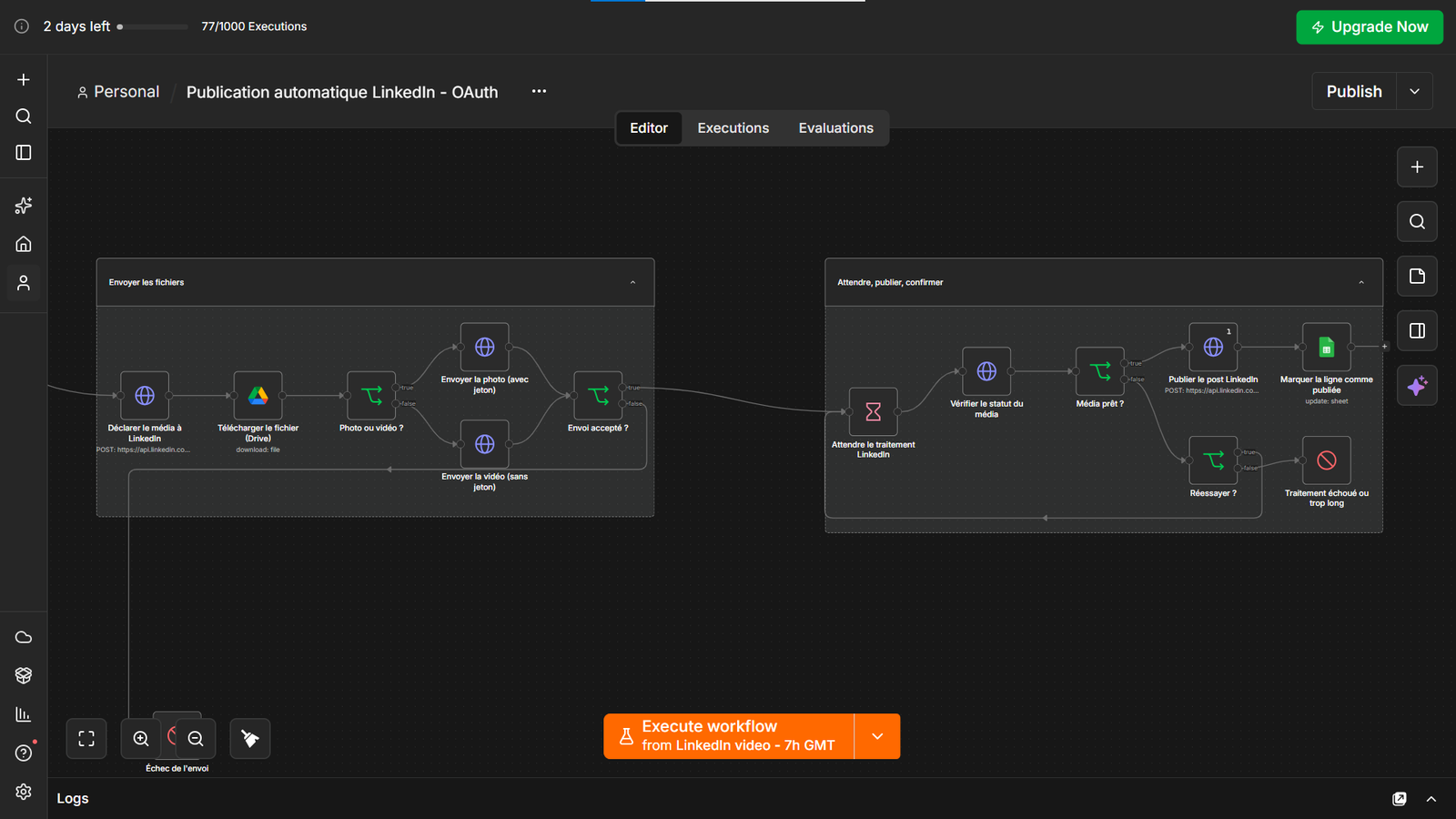The width and height of the screenshot is (1456, 819).
Task: Go to the home overview icon
Action: pyautogui.click(x=24, y=244)
